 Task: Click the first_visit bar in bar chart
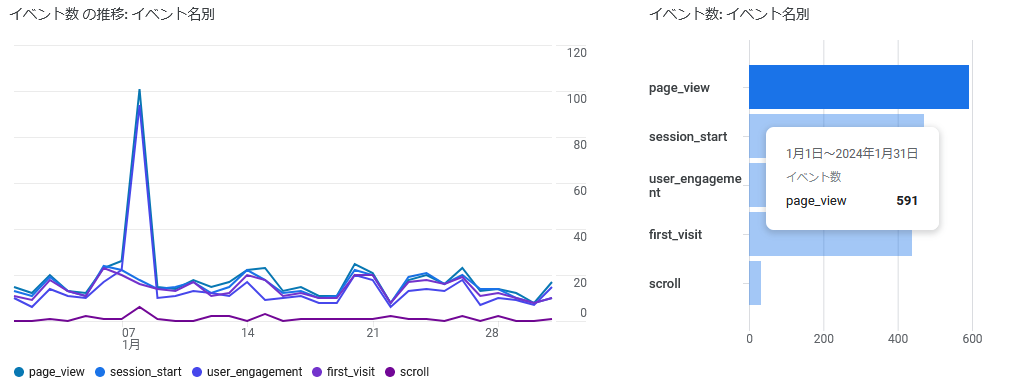coord(830,234)
